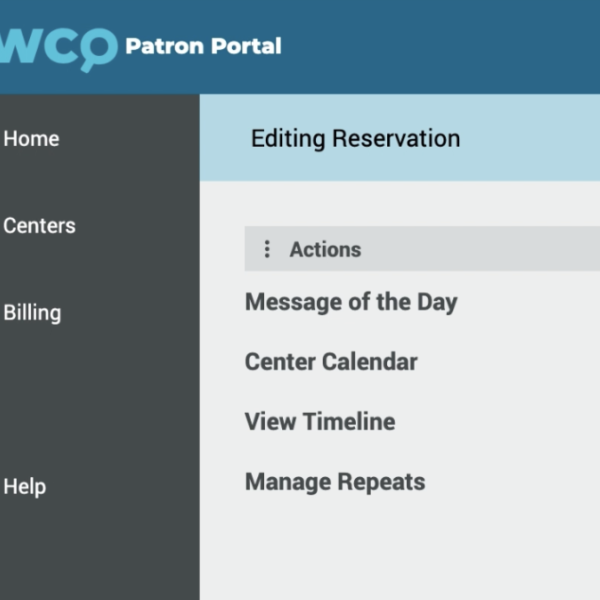
Task: Click the Editing Reservation heading
Action: 355,139
